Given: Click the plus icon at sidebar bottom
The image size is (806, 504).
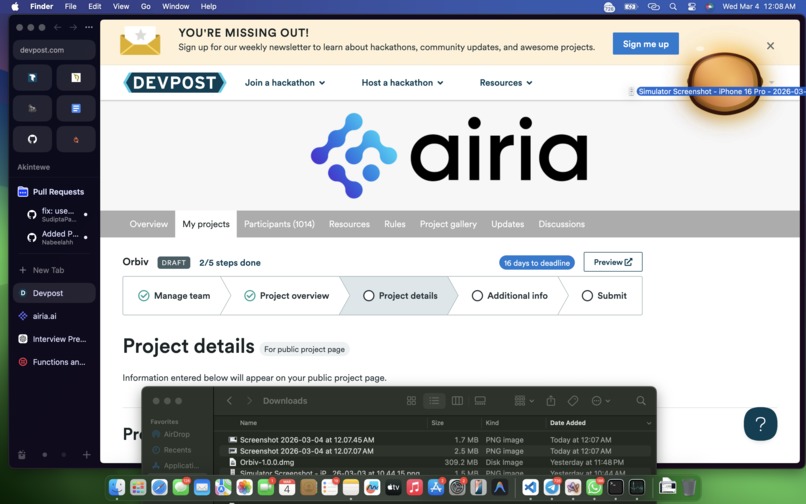Looking at the screenshot, I should click(86, 455).
